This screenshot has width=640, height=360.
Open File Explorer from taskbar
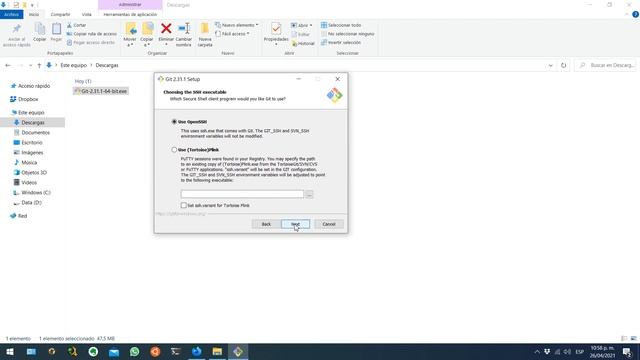(217, 351)
